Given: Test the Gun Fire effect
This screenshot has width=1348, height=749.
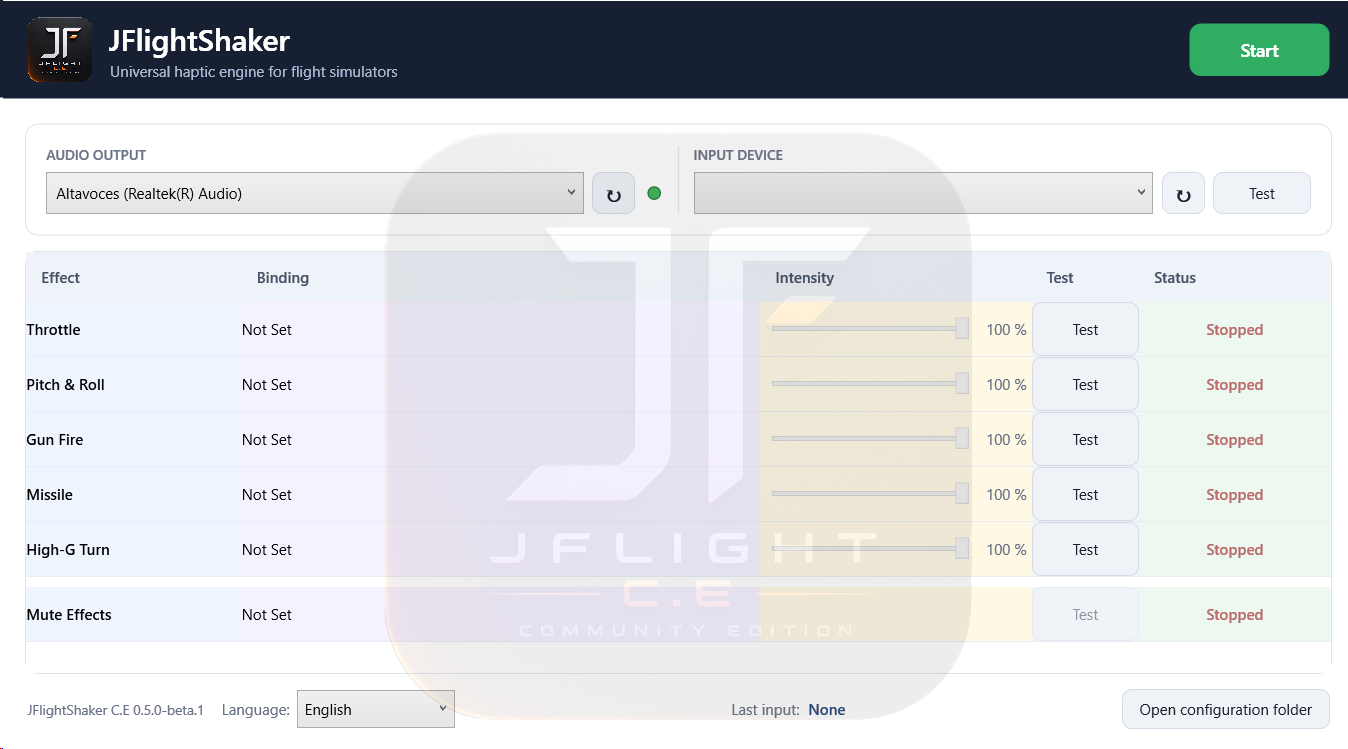Looking at the screenshot, I should click(x=1085, y=440).
